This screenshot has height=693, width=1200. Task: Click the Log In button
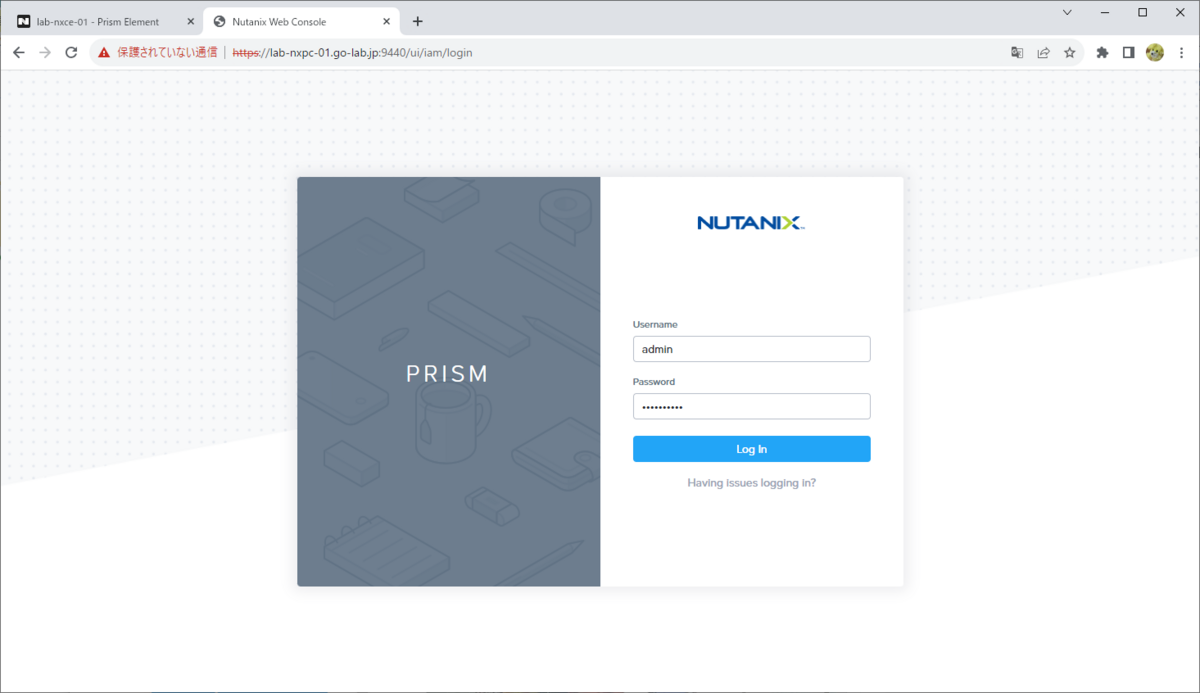[x=751, y=449]
